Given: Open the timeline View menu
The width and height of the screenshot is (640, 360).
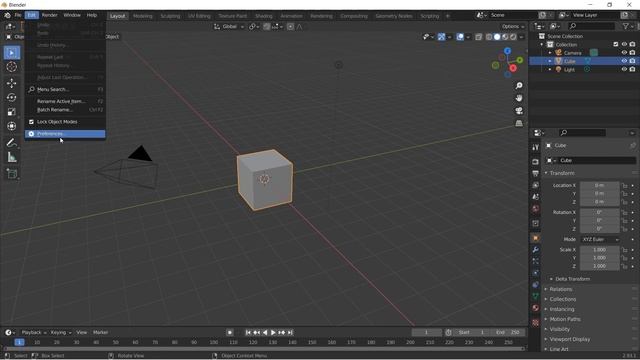Looking at the screenshot, I should pos(82,333).
